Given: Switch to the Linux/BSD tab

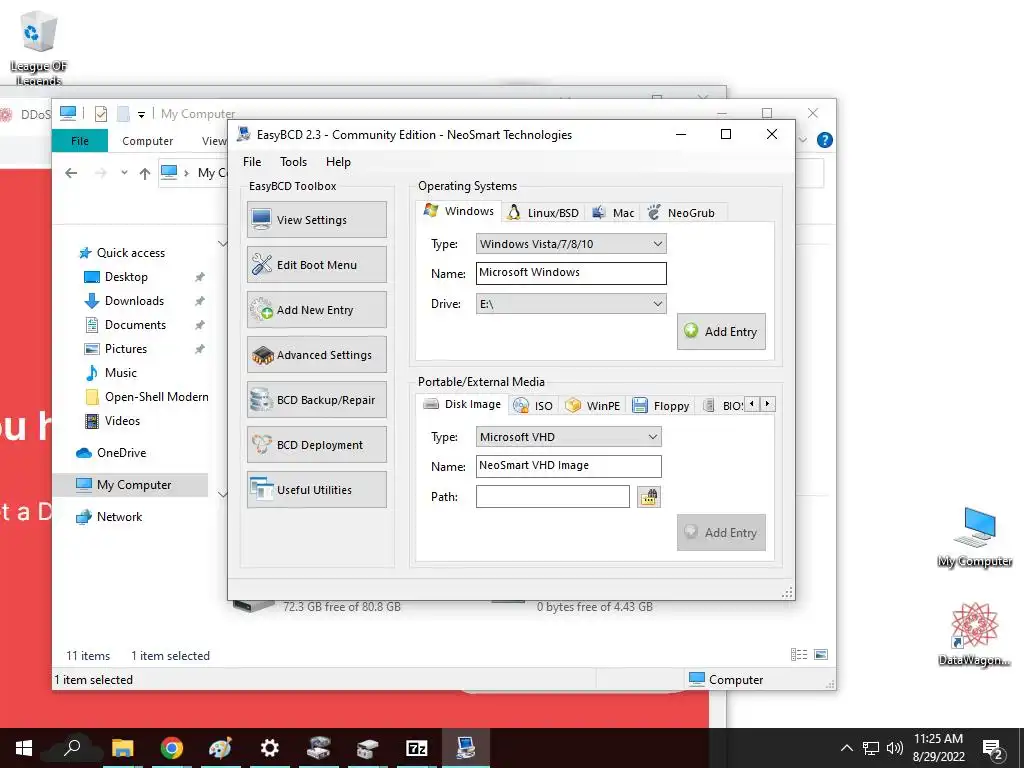Looking at the screenshot, I should [x=543, y=213].
